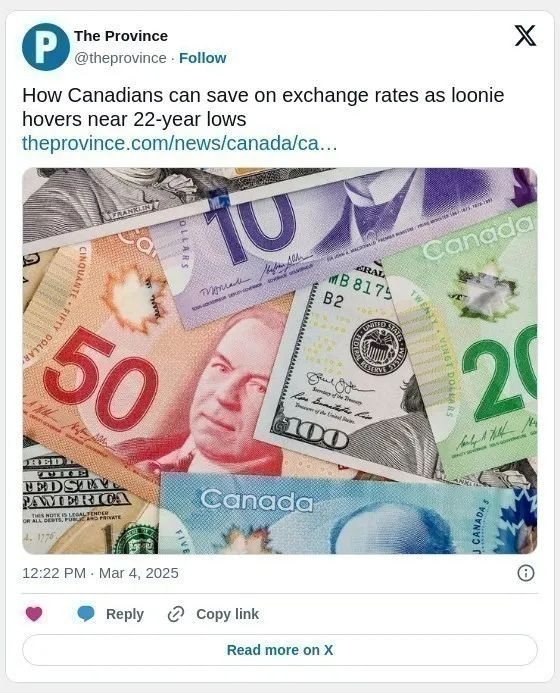Click the Reply text label
Viewport: 560px width, 693px height.
125,614
